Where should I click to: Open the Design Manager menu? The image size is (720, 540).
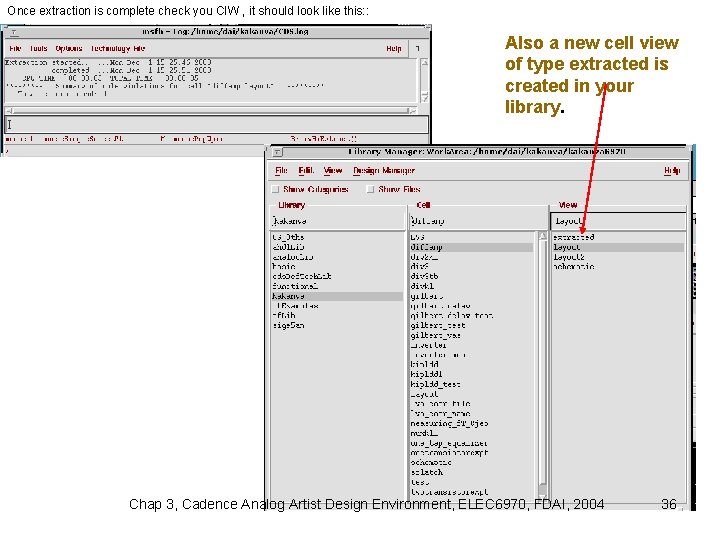click(384, 170)
